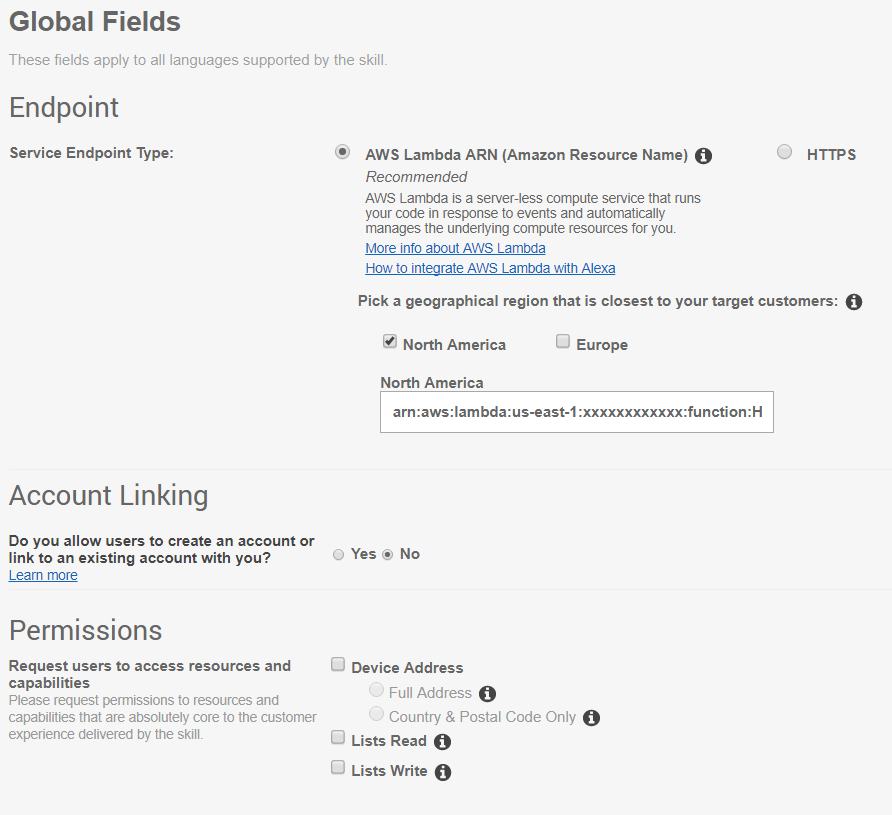Click info icon beside AWS Lambda ARN
This screenshot has width=892, height=815.
tap(704, 155)
